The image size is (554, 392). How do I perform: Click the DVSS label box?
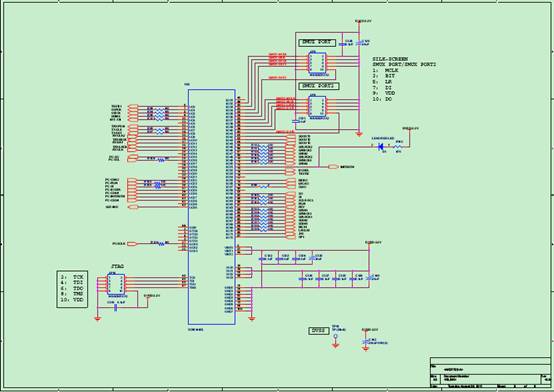click(319, 331)
